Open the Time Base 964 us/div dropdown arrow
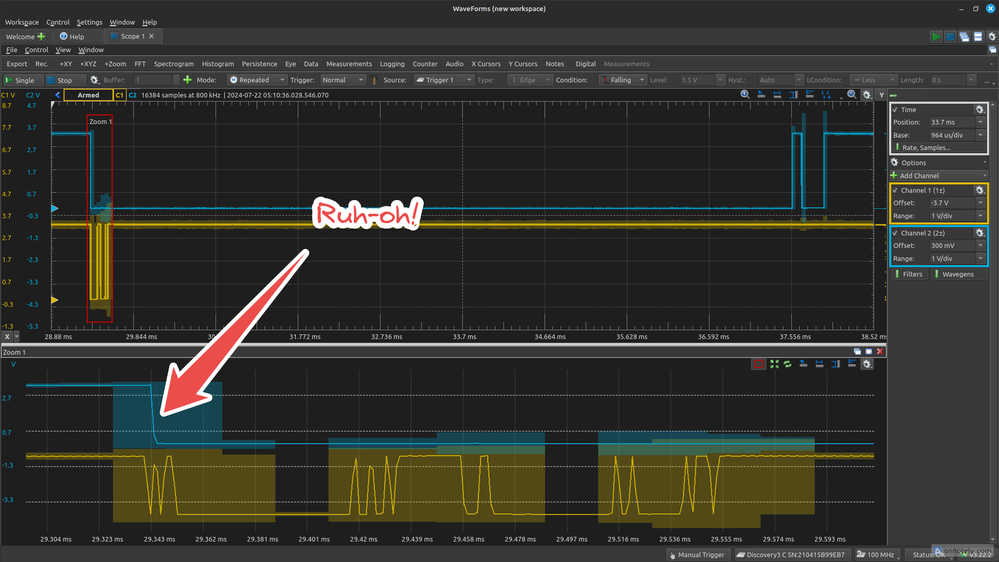This screenshot has width=999, height=562. [x=981, y=135]
